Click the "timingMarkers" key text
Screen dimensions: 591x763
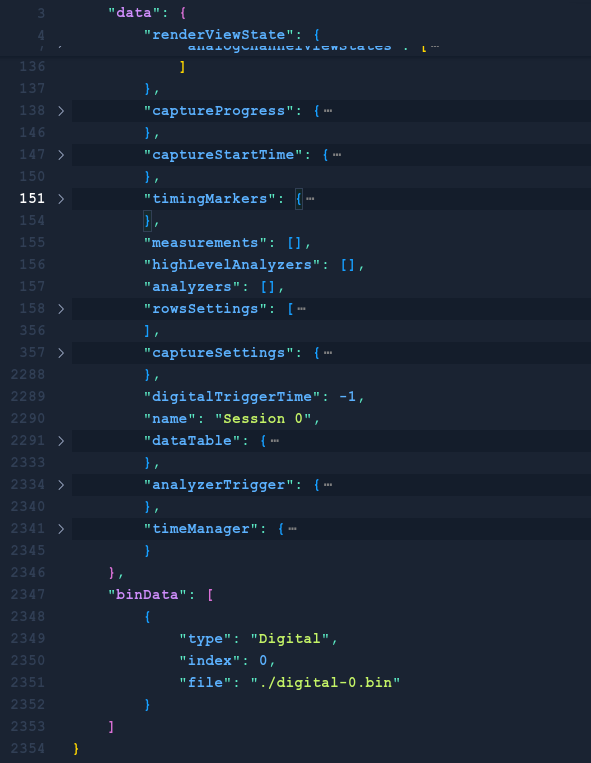(210, 199)
